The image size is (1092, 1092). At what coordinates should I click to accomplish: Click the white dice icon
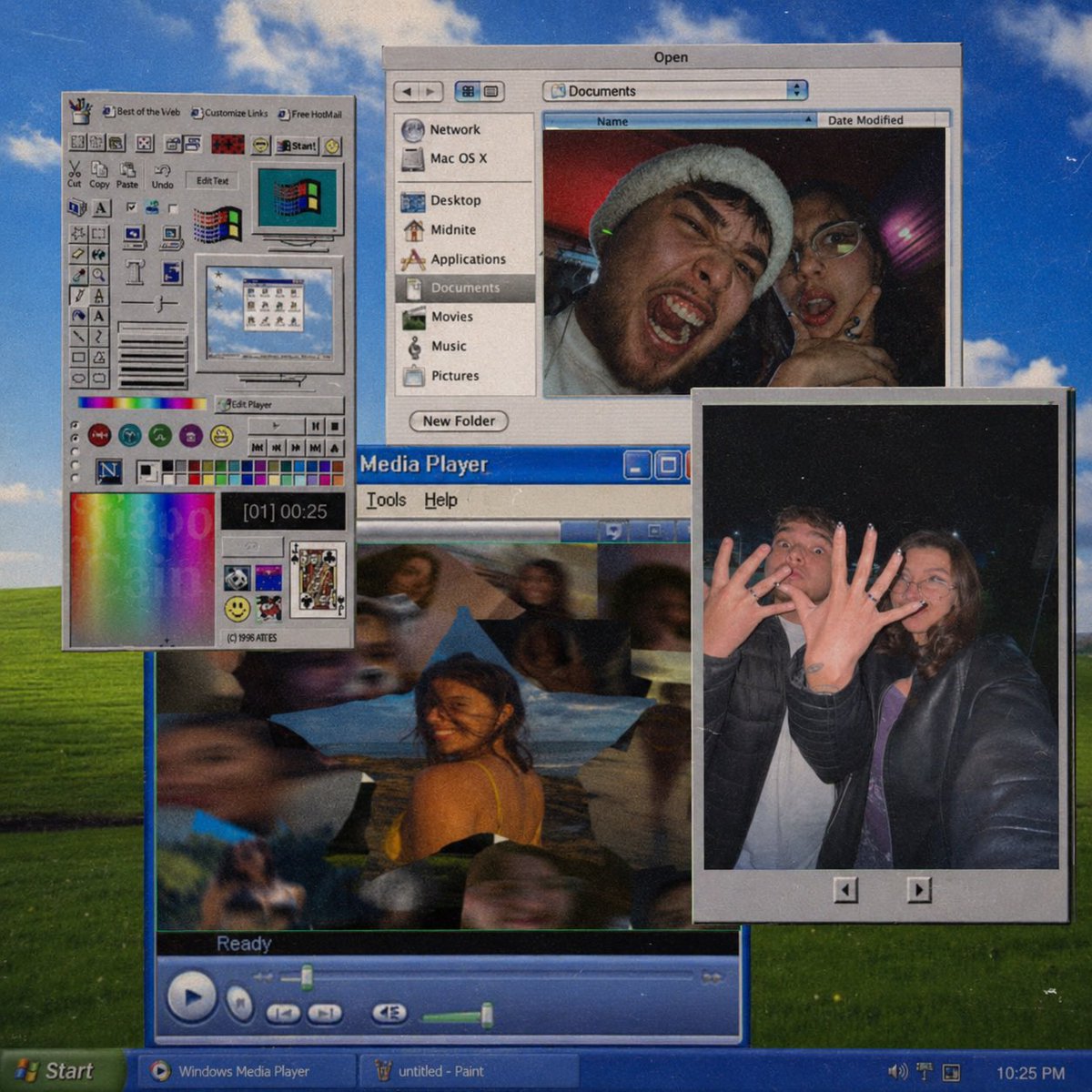click(238, 578)
